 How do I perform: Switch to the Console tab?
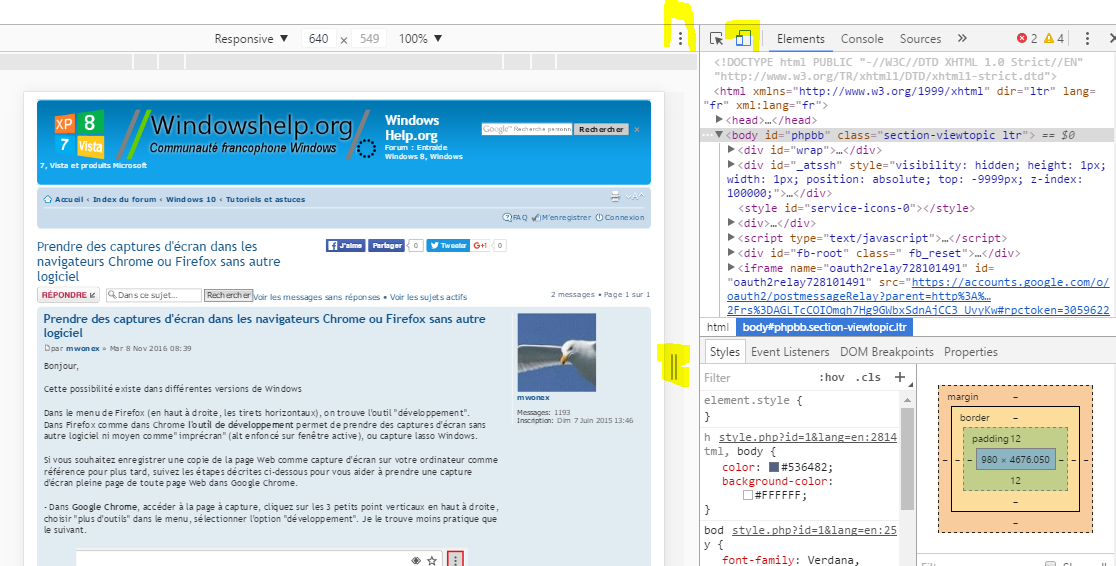[x=861, y=39]
